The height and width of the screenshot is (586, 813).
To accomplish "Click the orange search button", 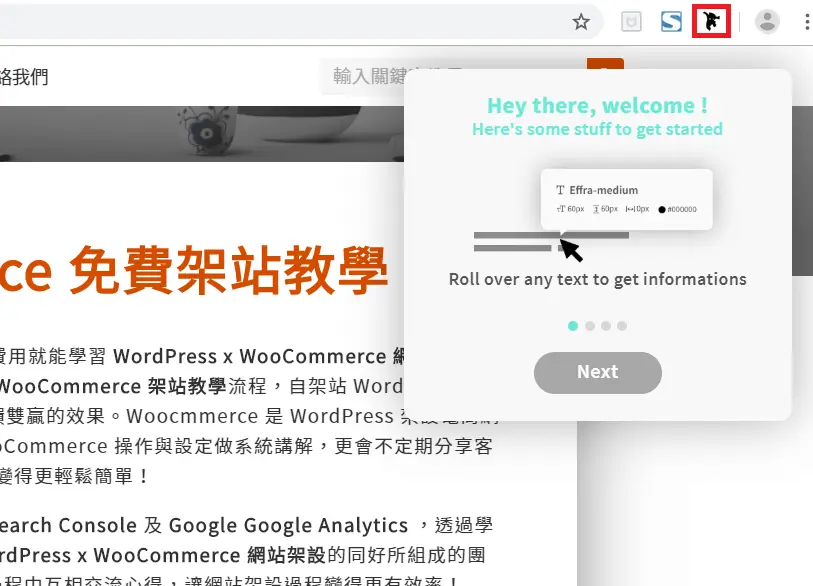I will click(605, 64).
